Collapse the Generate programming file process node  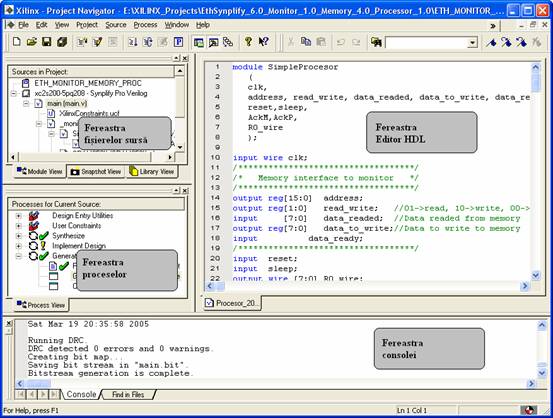click(x=18, y=256)
